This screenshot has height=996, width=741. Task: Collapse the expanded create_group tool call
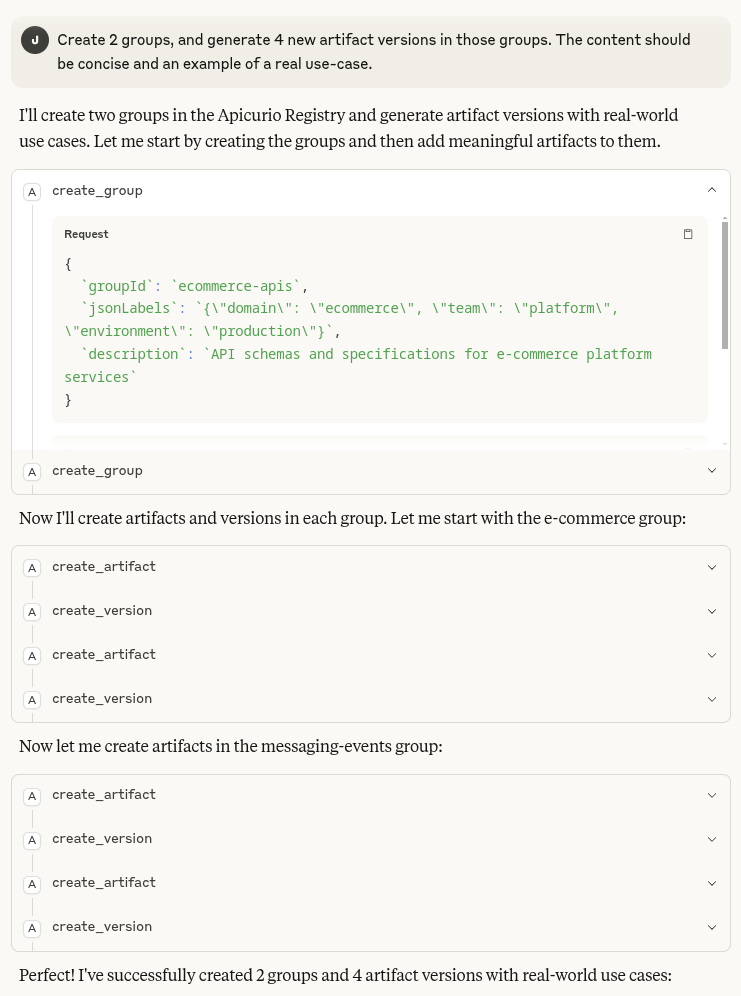pyautogui.click(x=712, y=190)
